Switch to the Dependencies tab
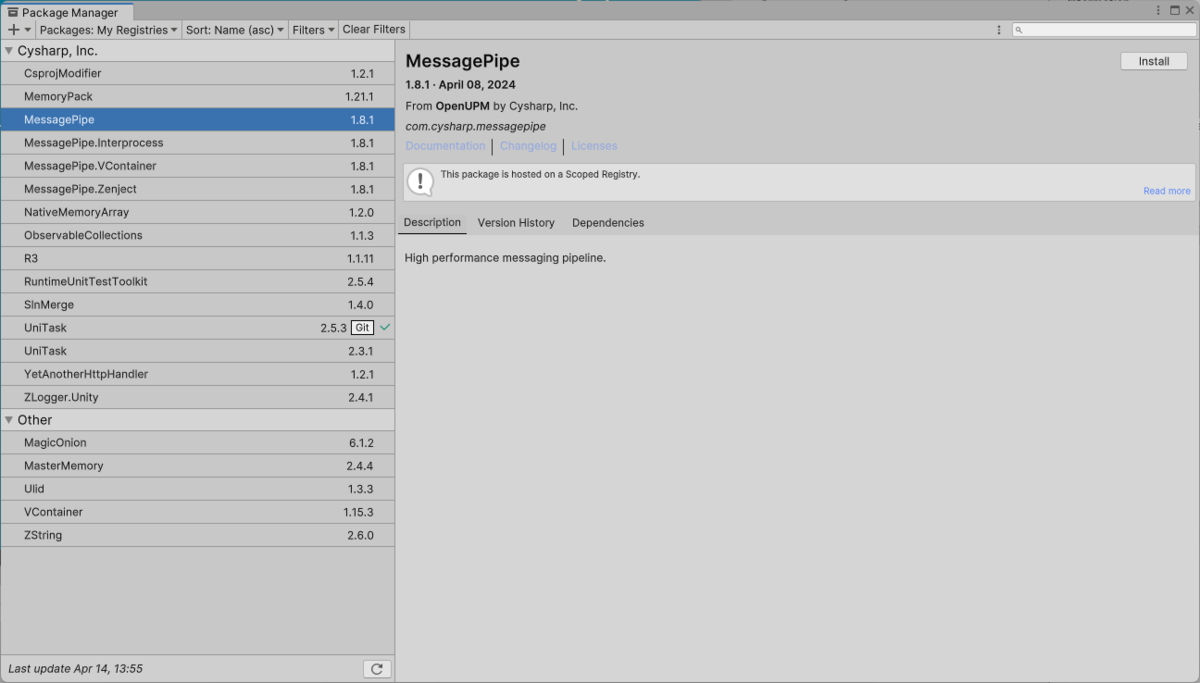Viewport: 1200px width, 683px height. click(x=608, y=223)
